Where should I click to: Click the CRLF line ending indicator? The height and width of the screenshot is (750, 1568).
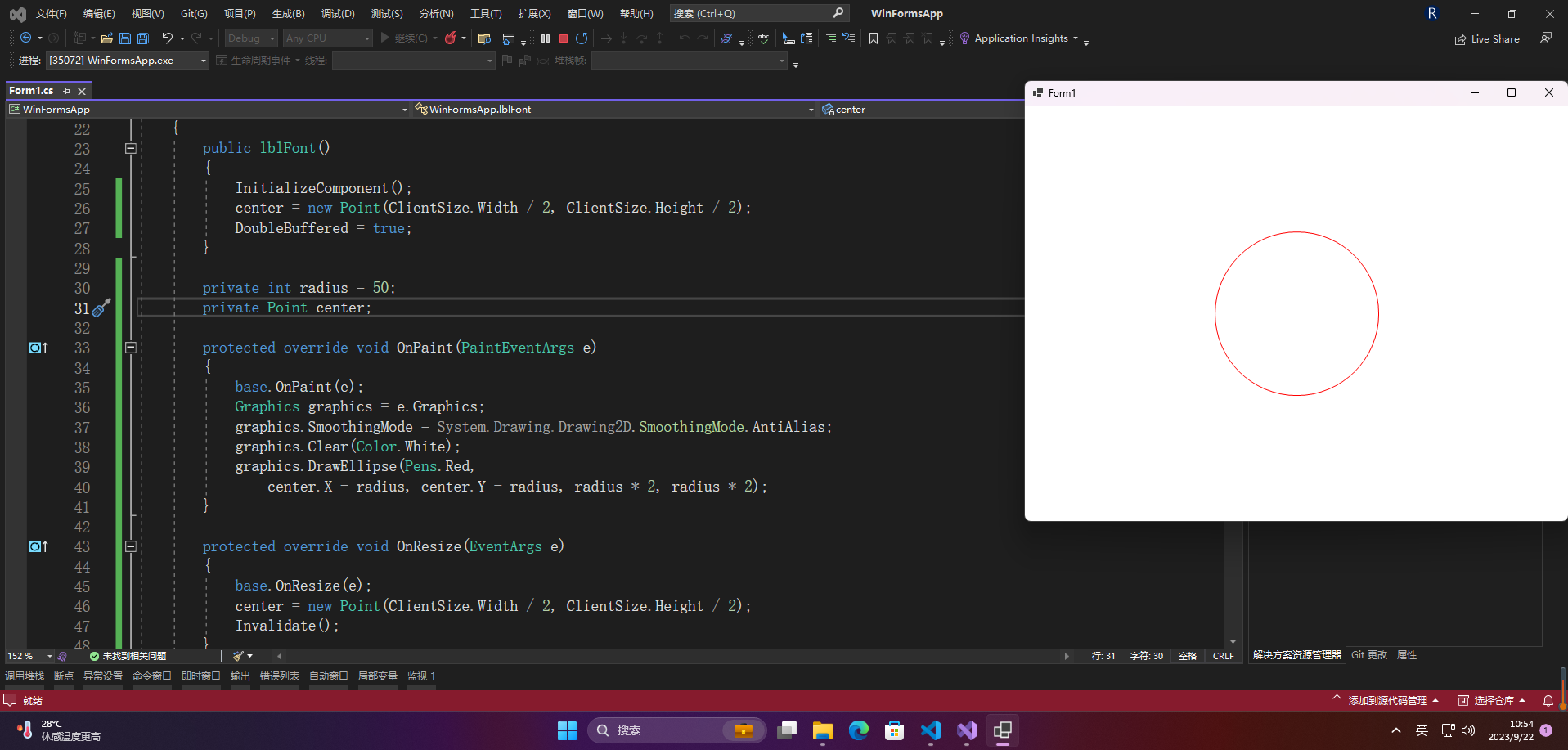click(x=1224, y=656)
